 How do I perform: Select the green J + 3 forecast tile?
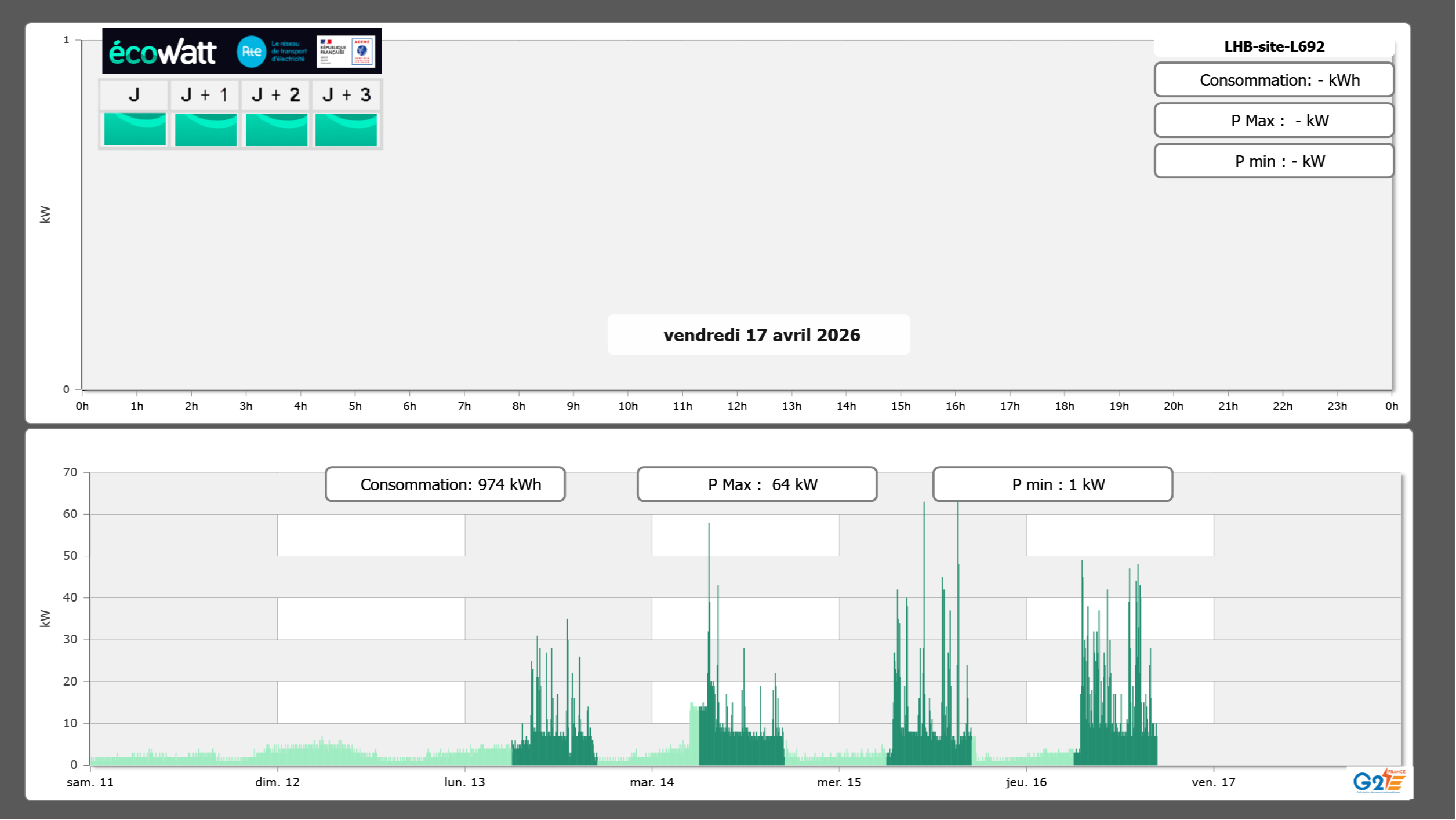point(346,129)
